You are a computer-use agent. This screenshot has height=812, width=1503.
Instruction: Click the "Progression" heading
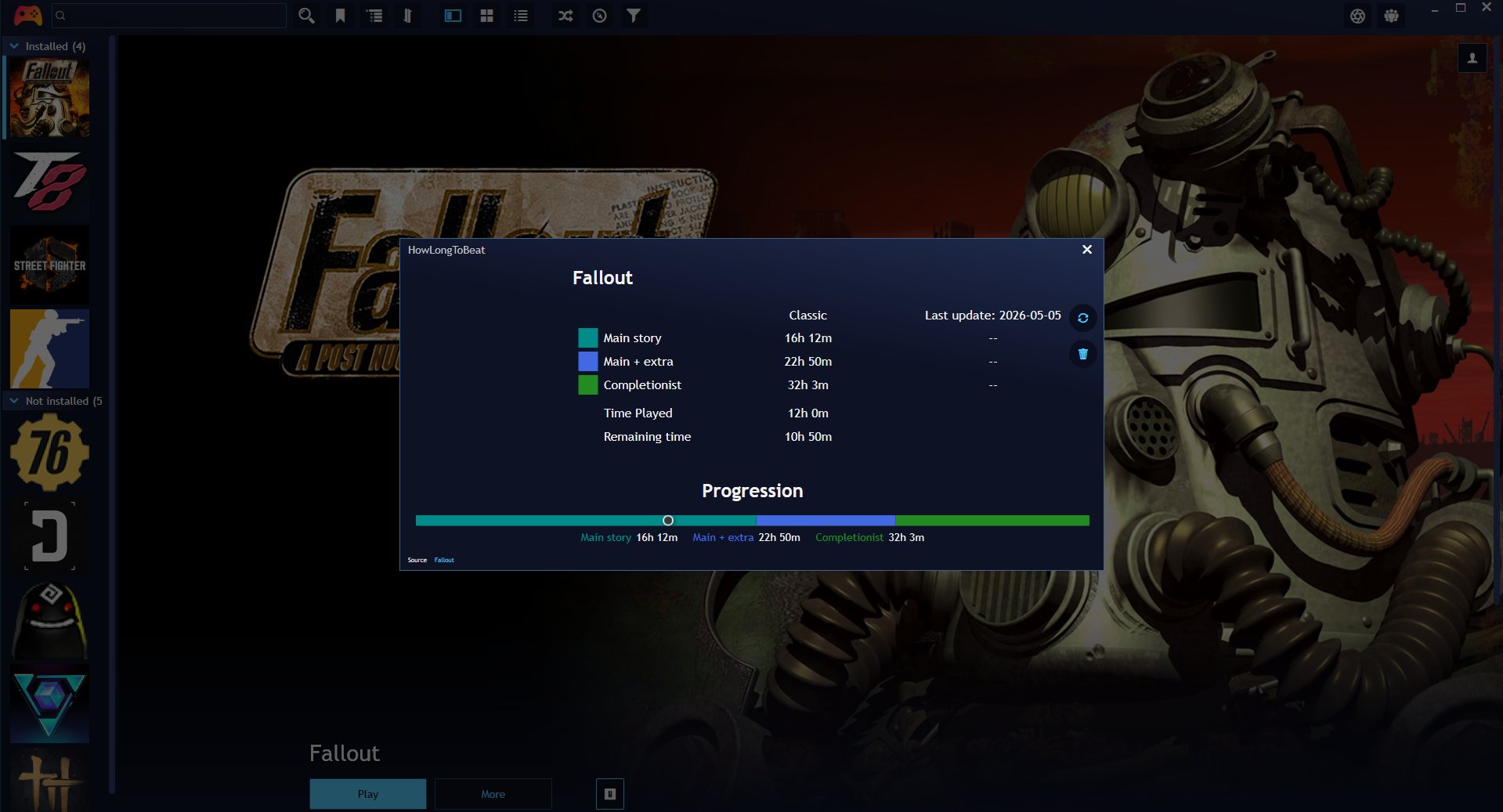point(753,491)
